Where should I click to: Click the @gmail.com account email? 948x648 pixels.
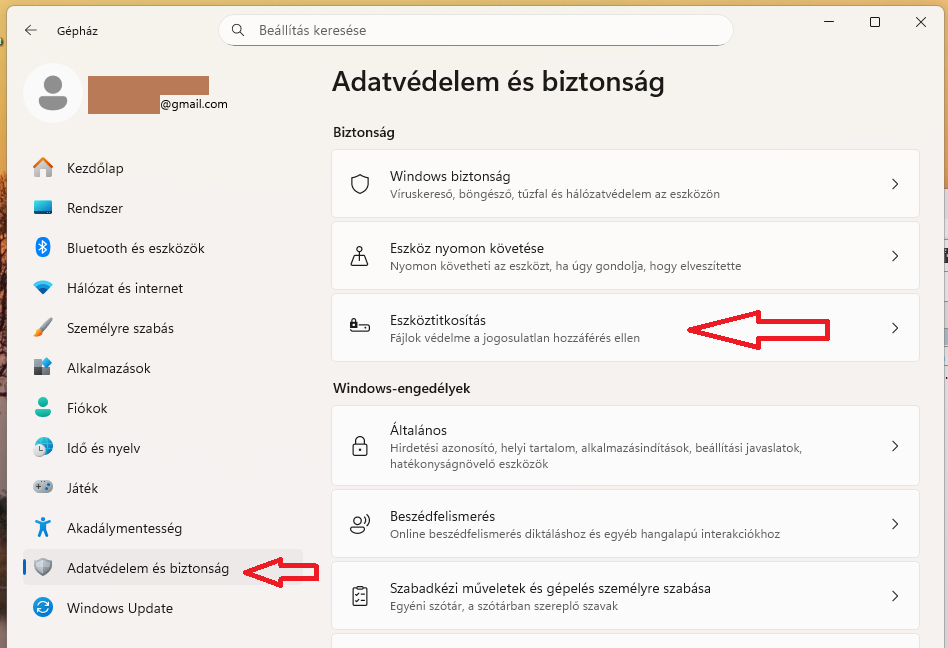point(194,104)
